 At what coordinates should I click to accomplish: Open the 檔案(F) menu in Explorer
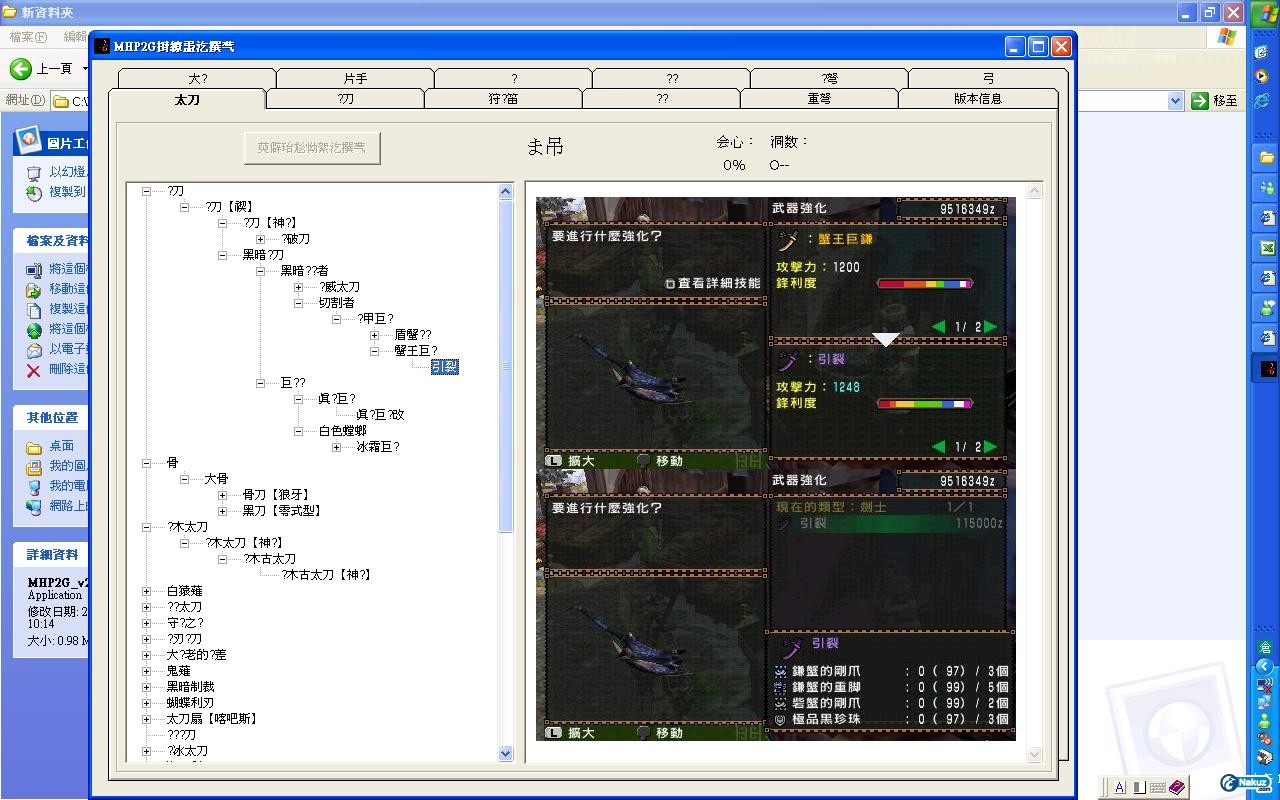tap(28, 37)
